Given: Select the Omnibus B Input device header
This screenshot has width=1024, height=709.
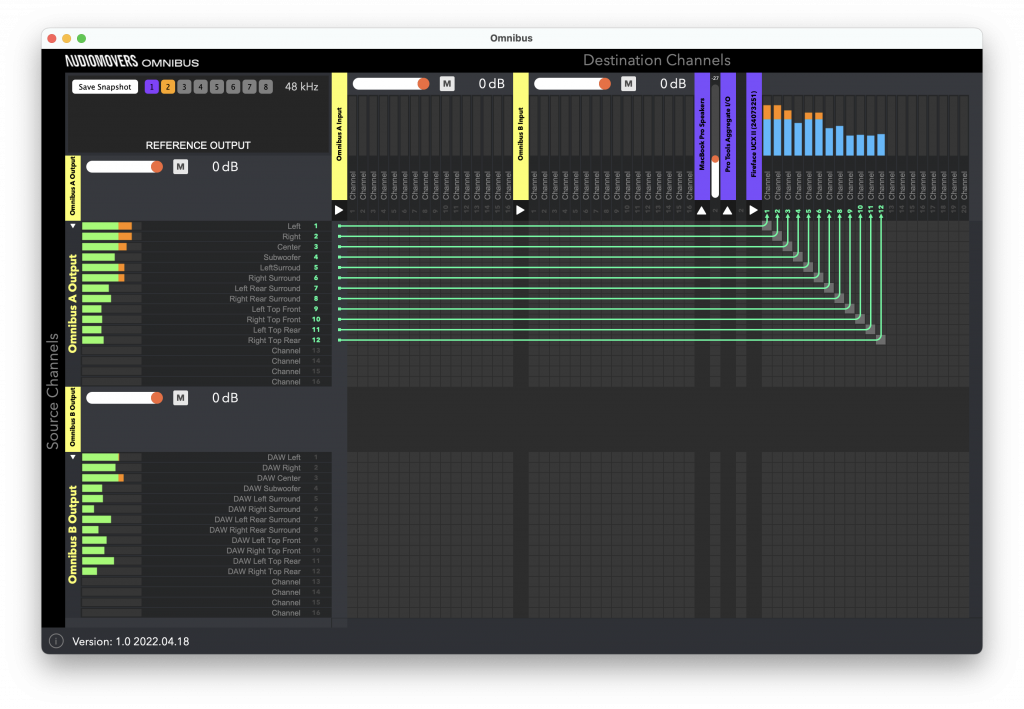Looking at the screenshot, I should [520, 136].
